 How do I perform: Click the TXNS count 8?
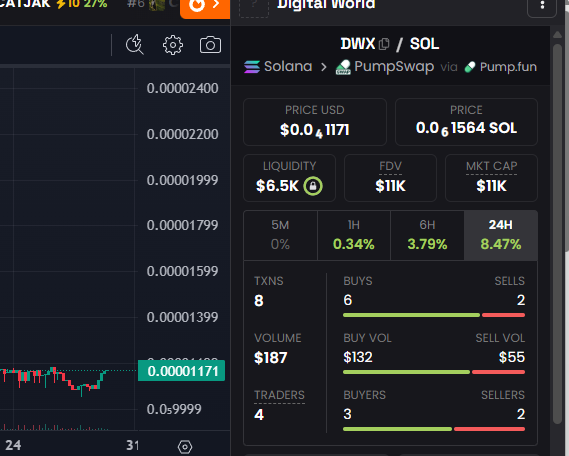[x=259, y=301]
